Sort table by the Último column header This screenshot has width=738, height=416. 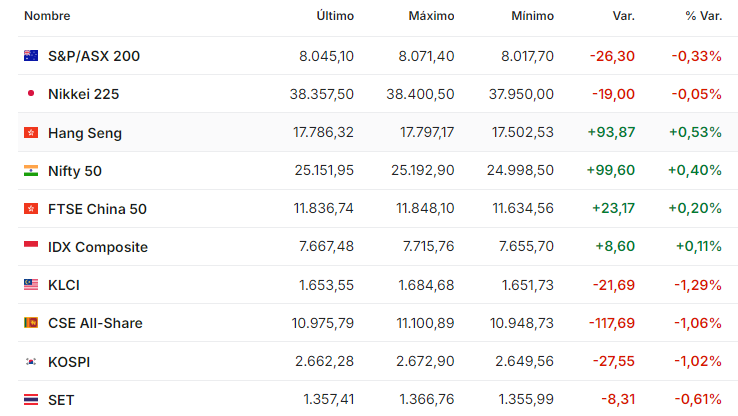pos(335,16)
